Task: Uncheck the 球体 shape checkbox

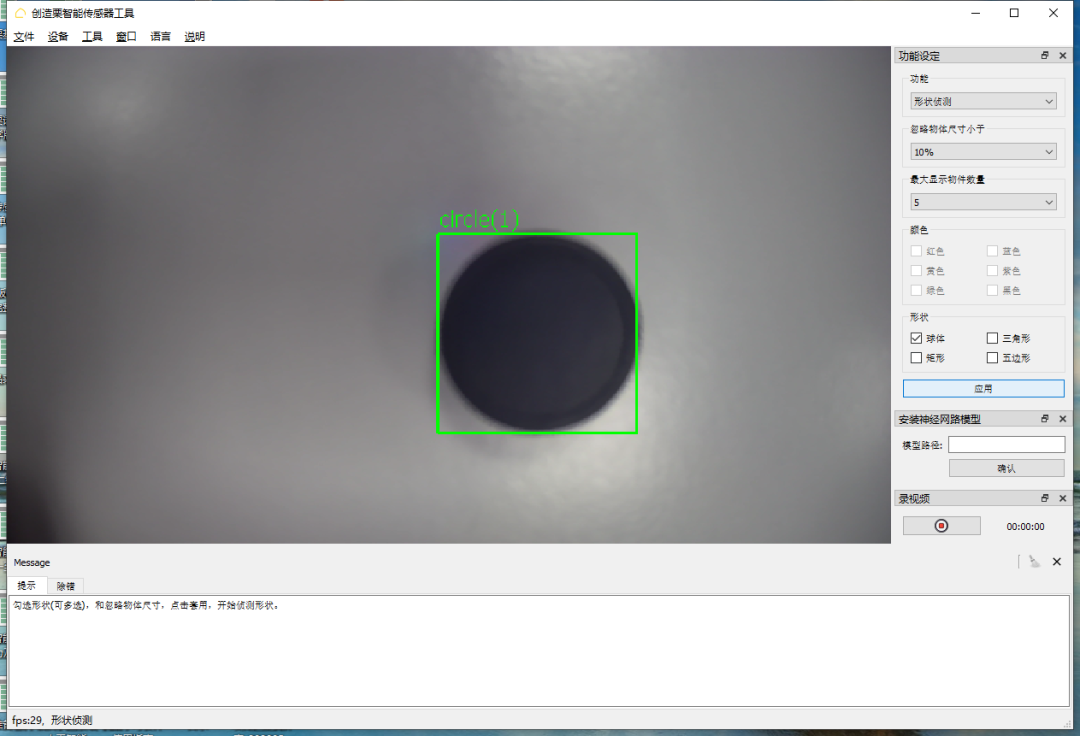Action: pyautogui.click(x=917, y=339)
